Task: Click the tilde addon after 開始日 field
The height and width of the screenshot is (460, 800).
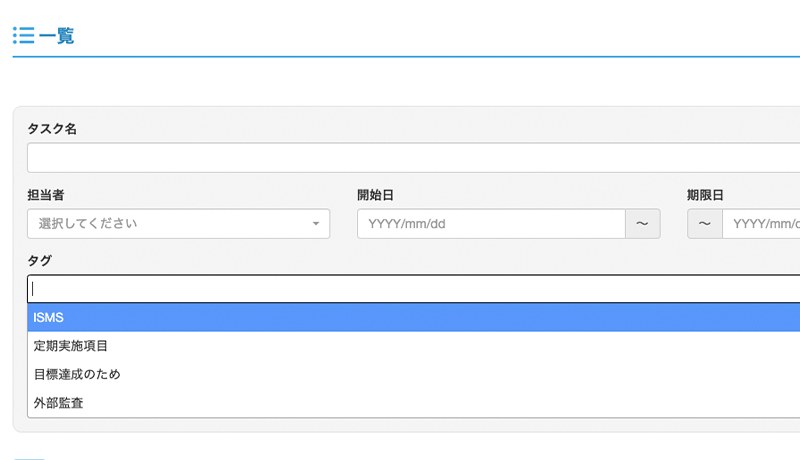Action: (x=643, y=223)
